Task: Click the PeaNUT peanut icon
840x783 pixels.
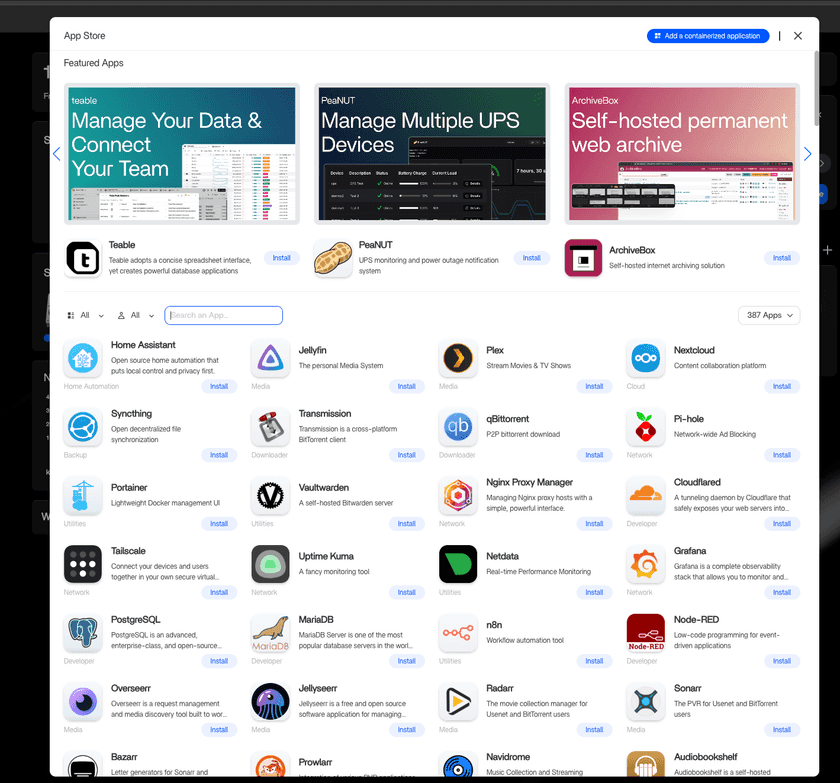Action: 333,258
